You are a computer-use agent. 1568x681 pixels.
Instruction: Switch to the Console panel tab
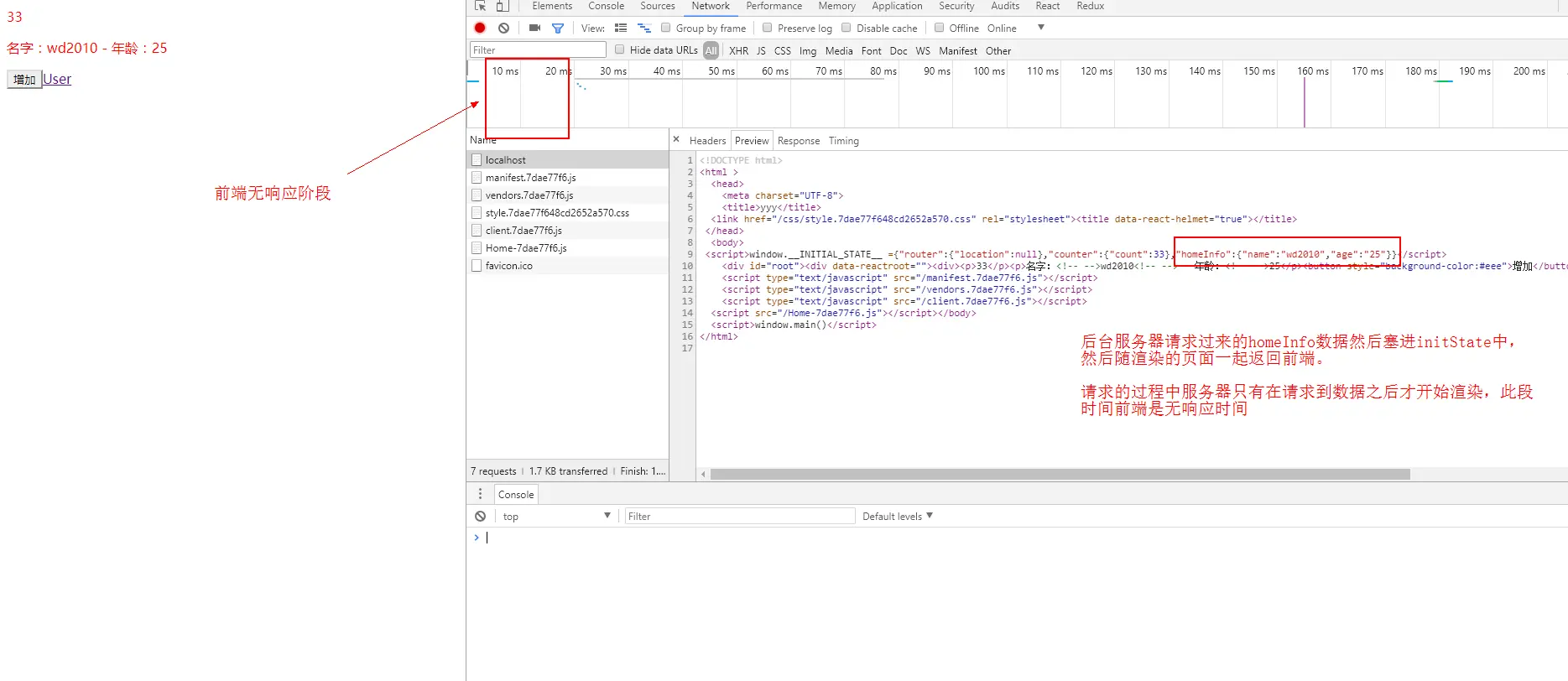coord(607,6)
